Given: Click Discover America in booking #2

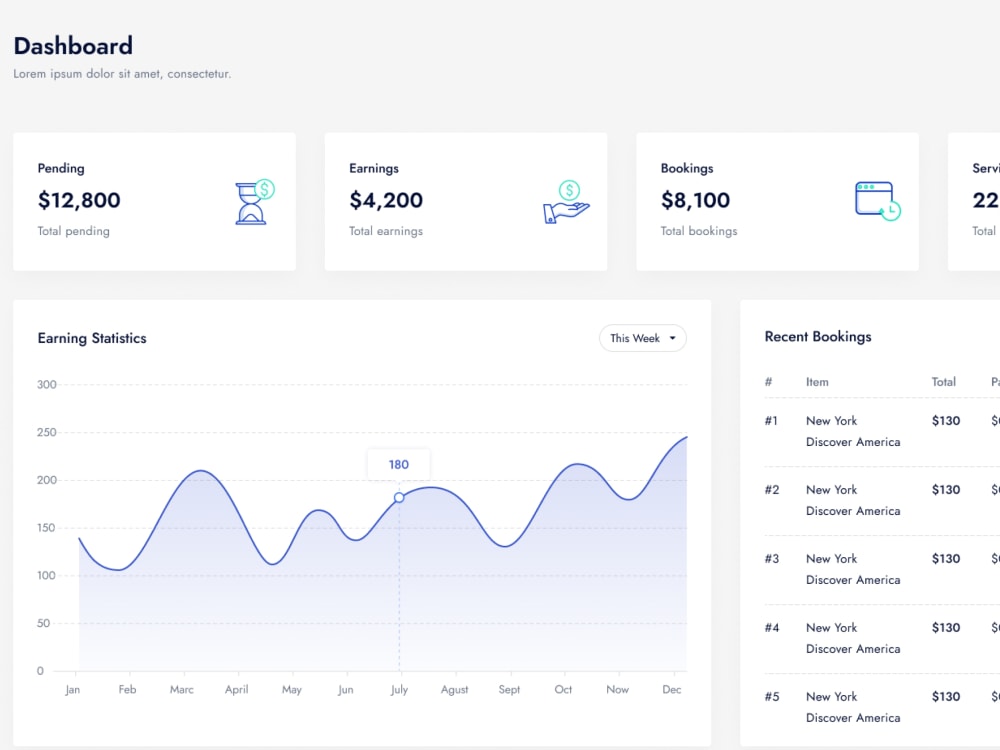Looking at the screenshot, I should (x=853, y=511).
